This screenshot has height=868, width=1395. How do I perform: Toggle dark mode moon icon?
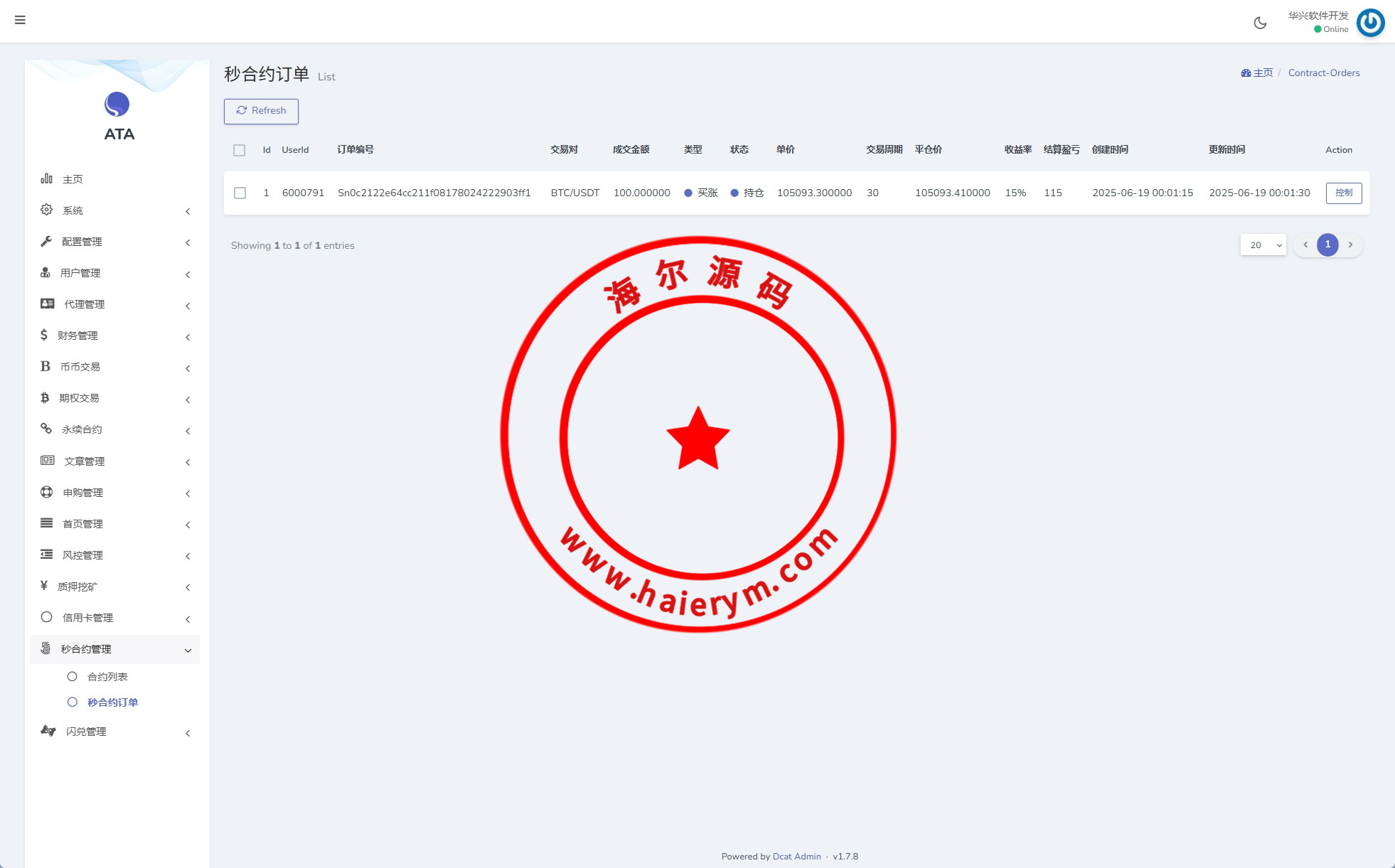coord(1260,23)
